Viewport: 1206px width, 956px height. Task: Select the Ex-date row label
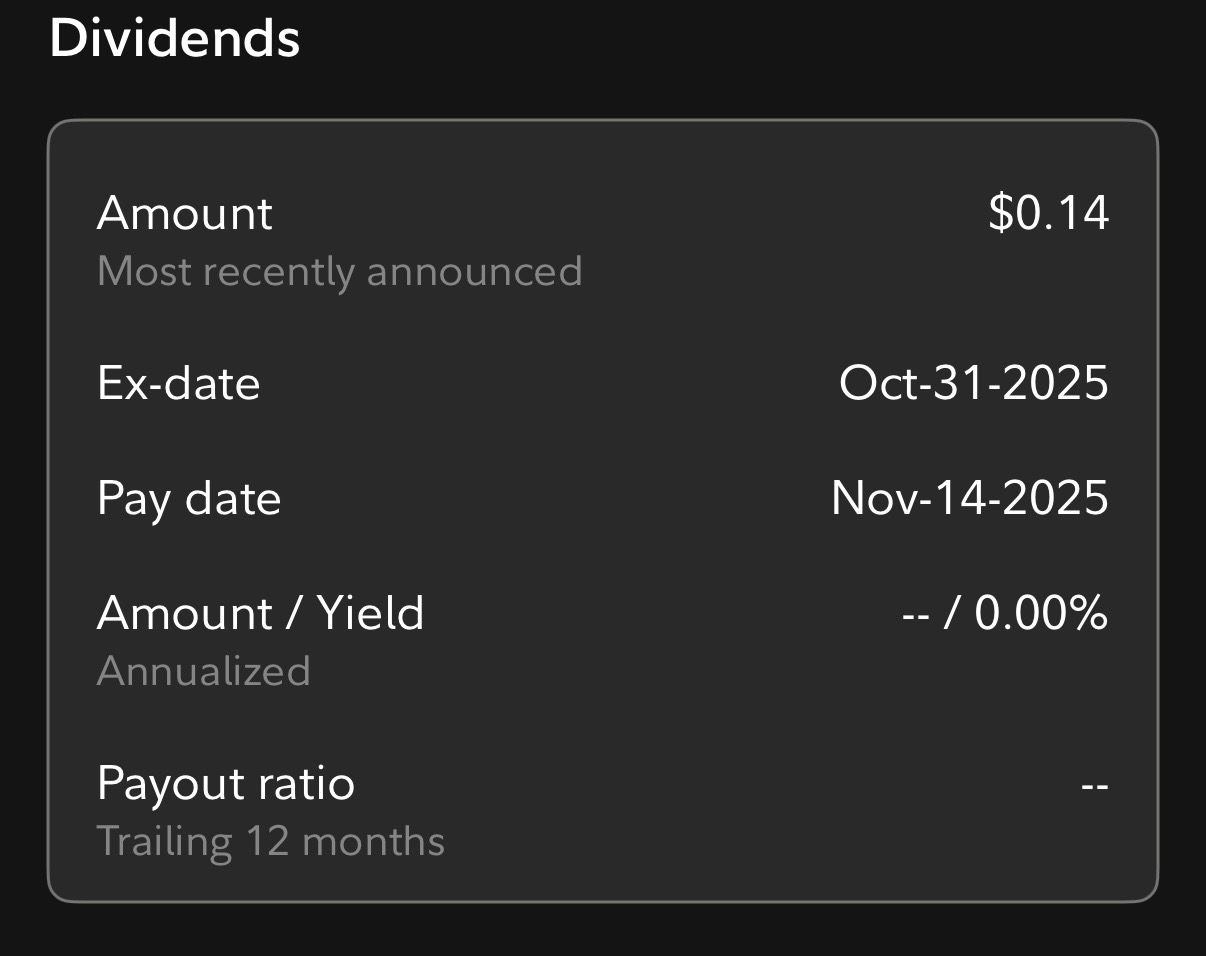[x=179, y=383]
